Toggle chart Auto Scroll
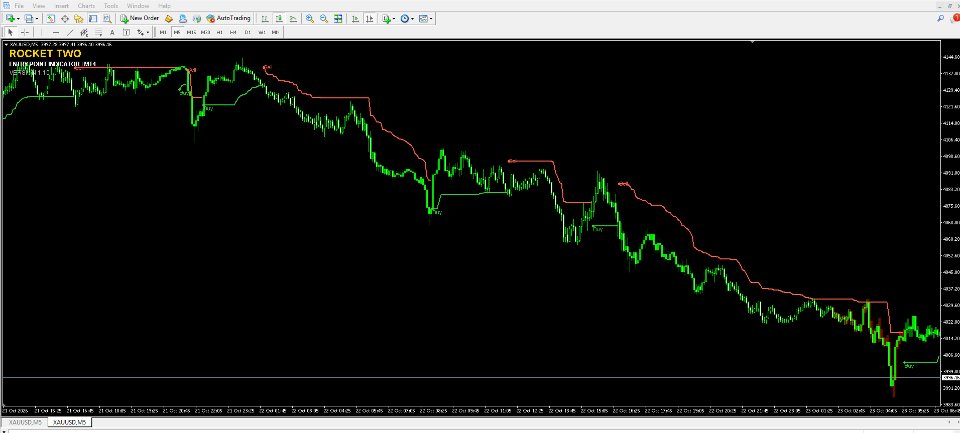The image size is (960, 433). pos(355,18)
